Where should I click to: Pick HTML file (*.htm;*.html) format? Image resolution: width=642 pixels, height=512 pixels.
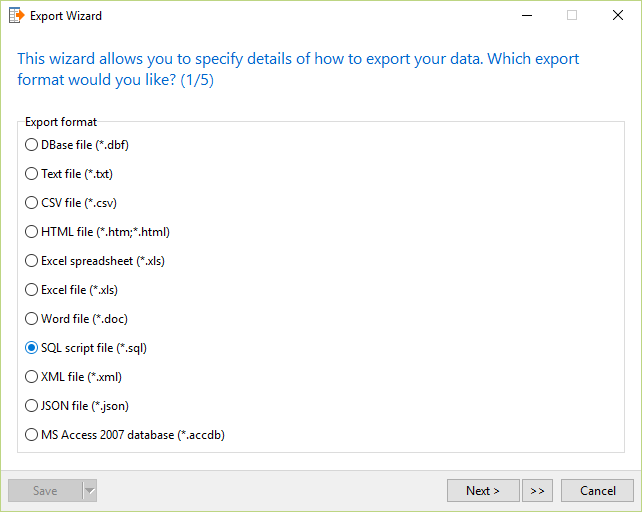click(x=97, y=232)
